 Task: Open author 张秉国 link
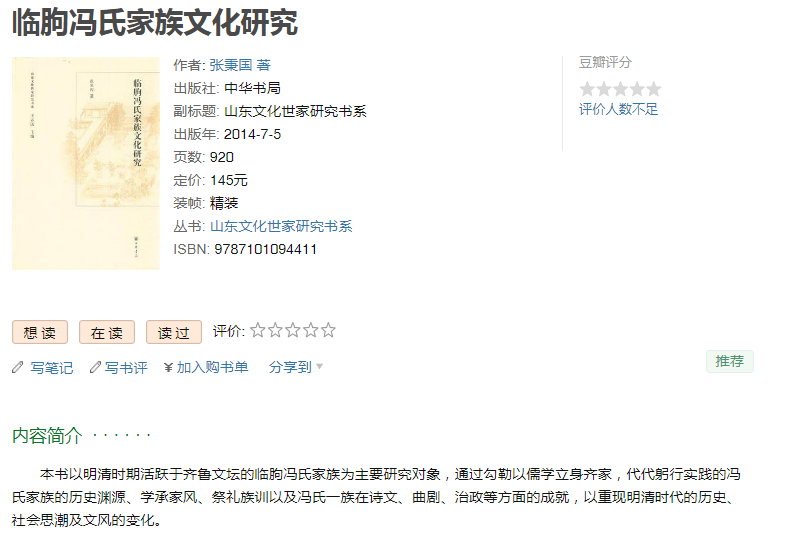(x=232, y=65)
